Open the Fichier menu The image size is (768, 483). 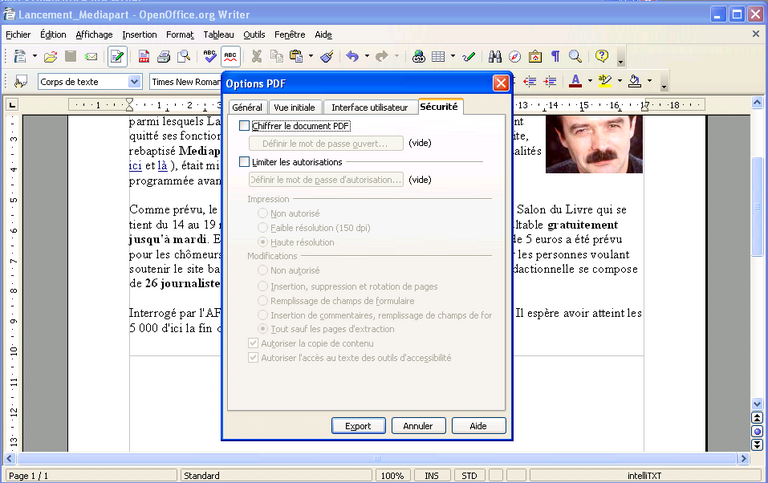tap(18, 35)
